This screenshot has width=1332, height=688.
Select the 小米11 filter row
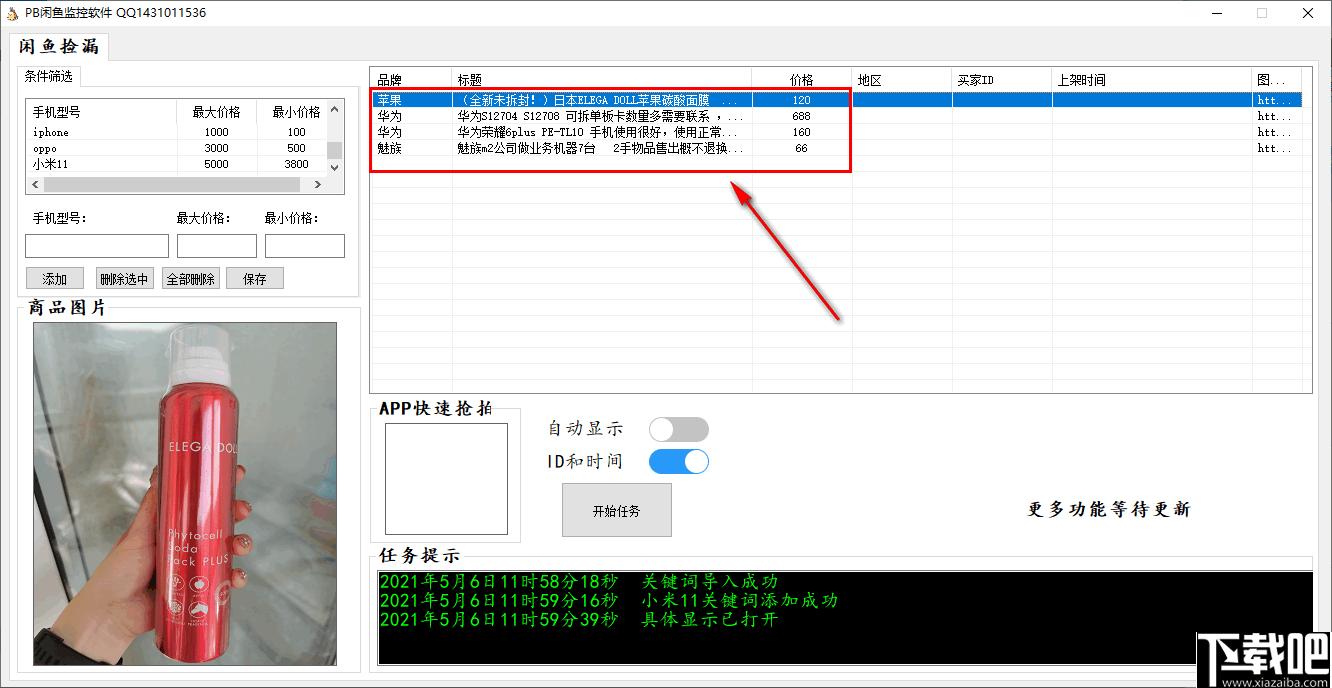pyautogui.click(x=176, y=164)
